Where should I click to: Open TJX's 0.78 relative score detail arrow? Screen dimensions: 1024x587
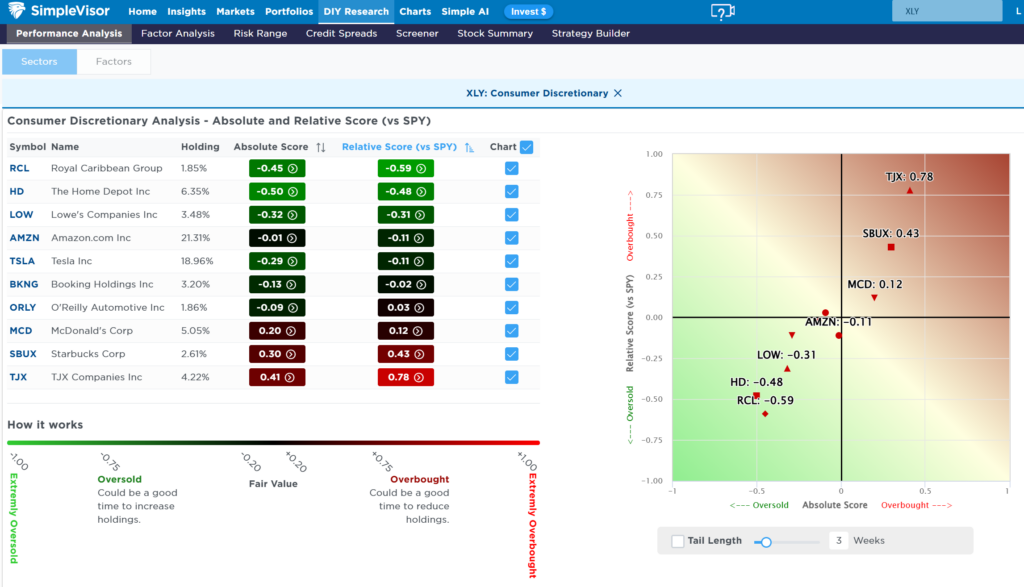pos(421,377)
